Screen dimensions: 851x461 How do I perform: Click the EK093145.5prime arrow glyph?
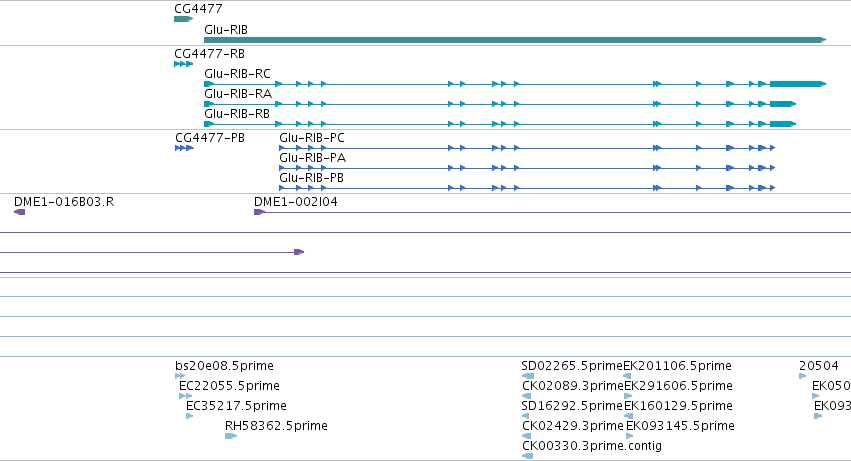tap(630, 437)
